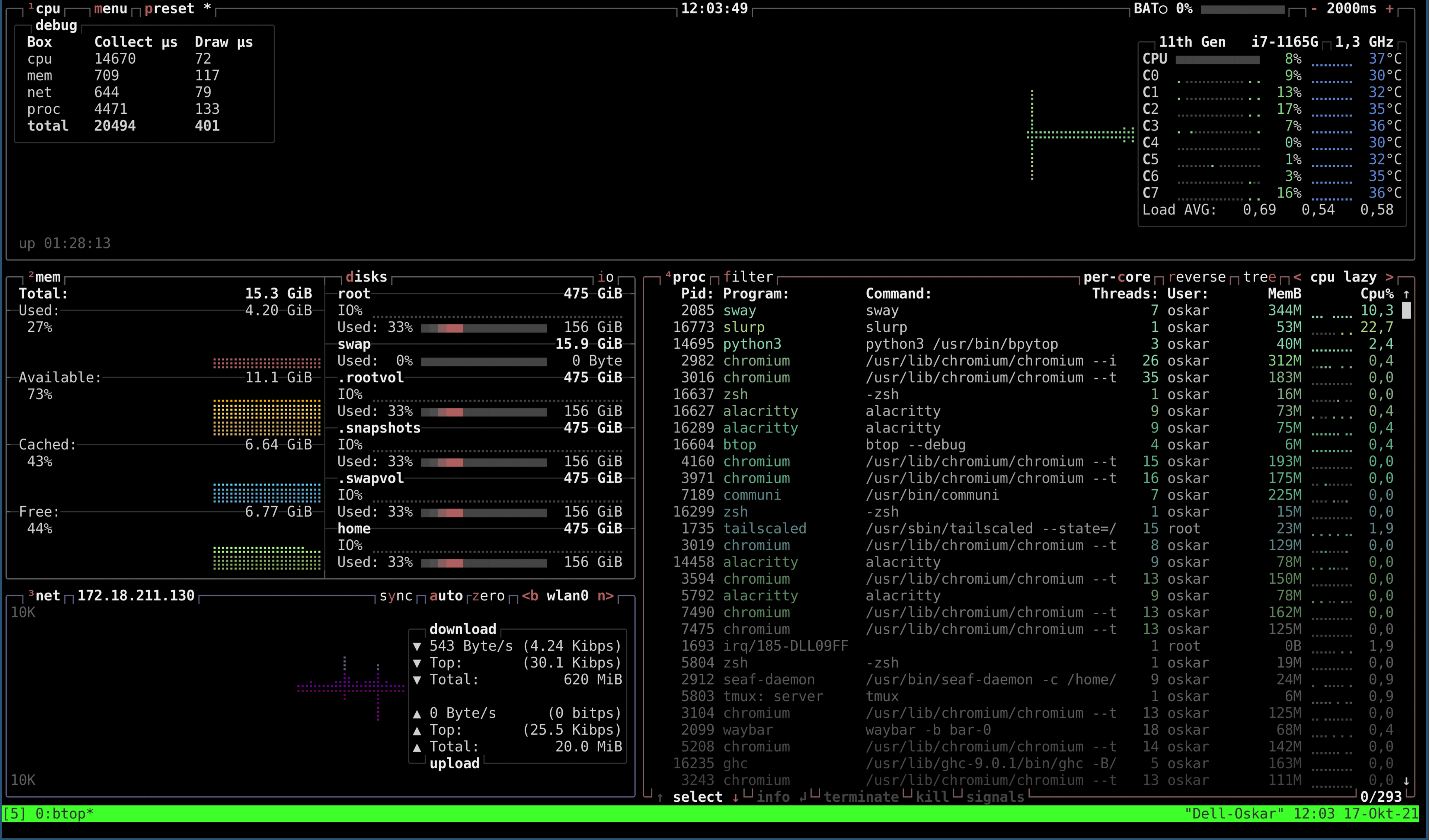This screenshot has width=1429, height=840.
Task: Toggle per-core process usage
Action: [1116, 277]
